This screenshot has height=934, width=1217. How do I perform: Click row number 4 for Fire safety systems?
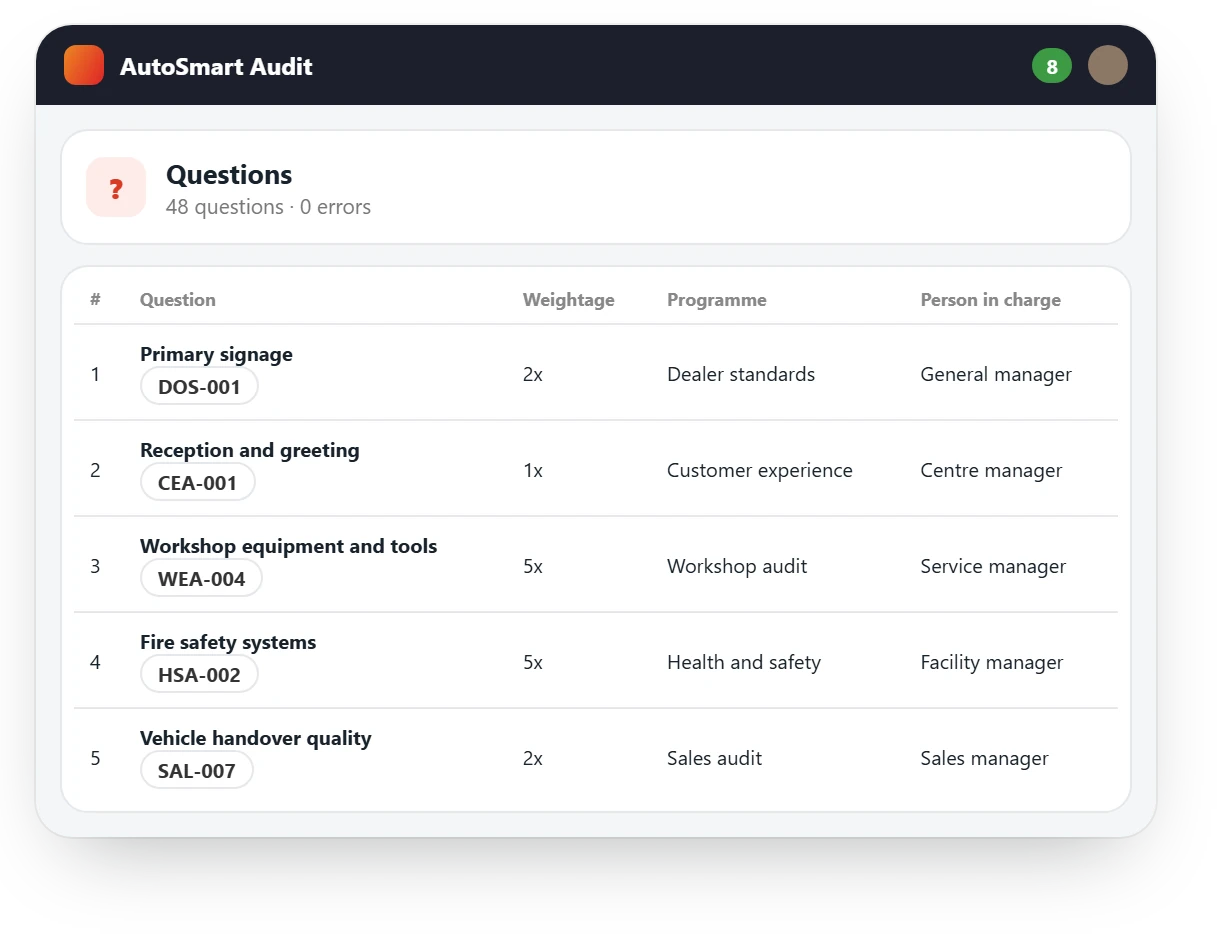click(x=95, y=662)
